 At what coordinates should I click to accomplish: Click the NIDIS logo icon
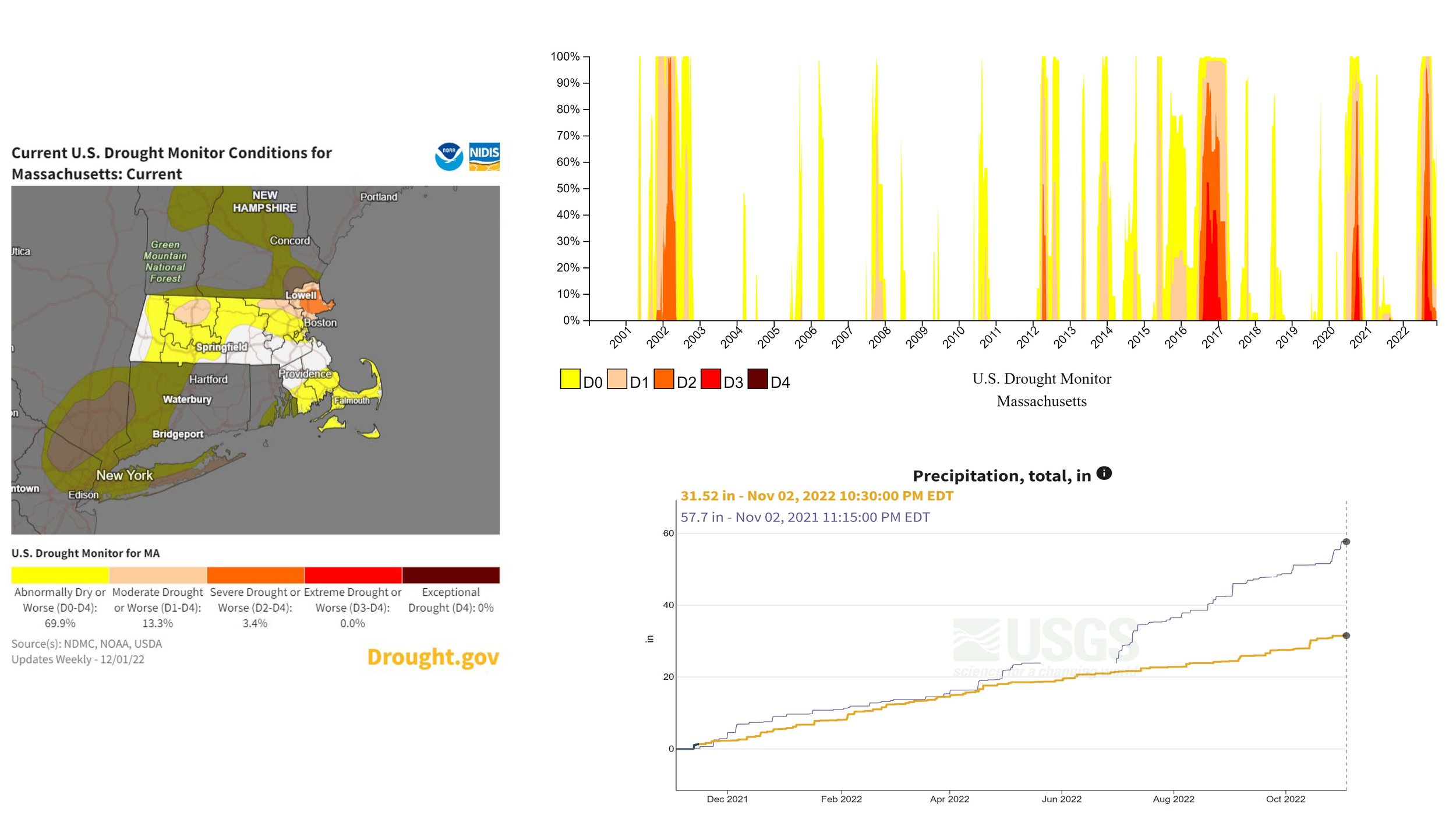pos(484,157)
